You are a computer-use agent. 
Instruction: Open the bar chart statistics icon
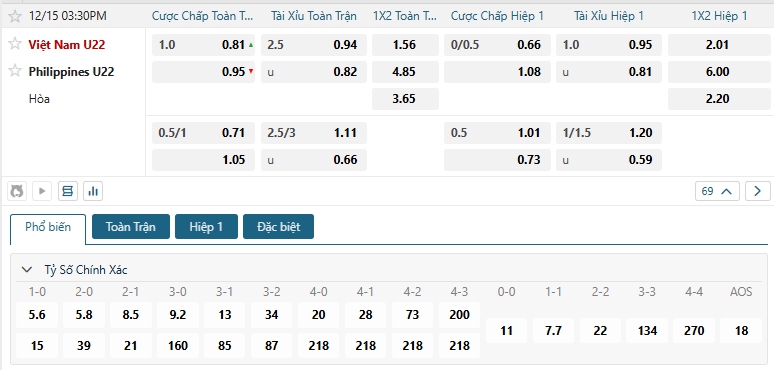coord(93,191)
